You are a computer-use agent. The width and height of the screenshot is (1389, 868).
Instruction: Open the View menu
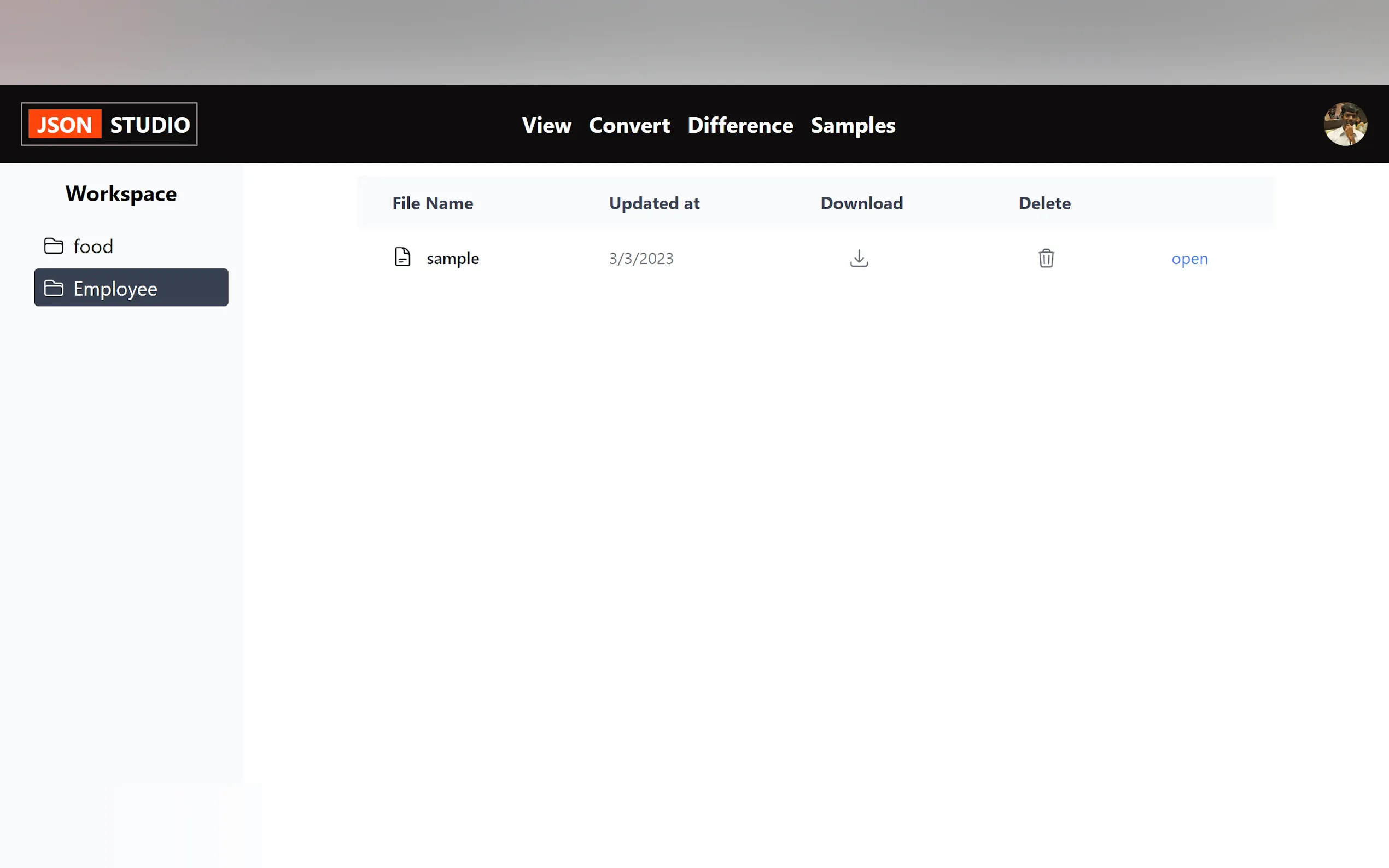(x=546, y=125)
